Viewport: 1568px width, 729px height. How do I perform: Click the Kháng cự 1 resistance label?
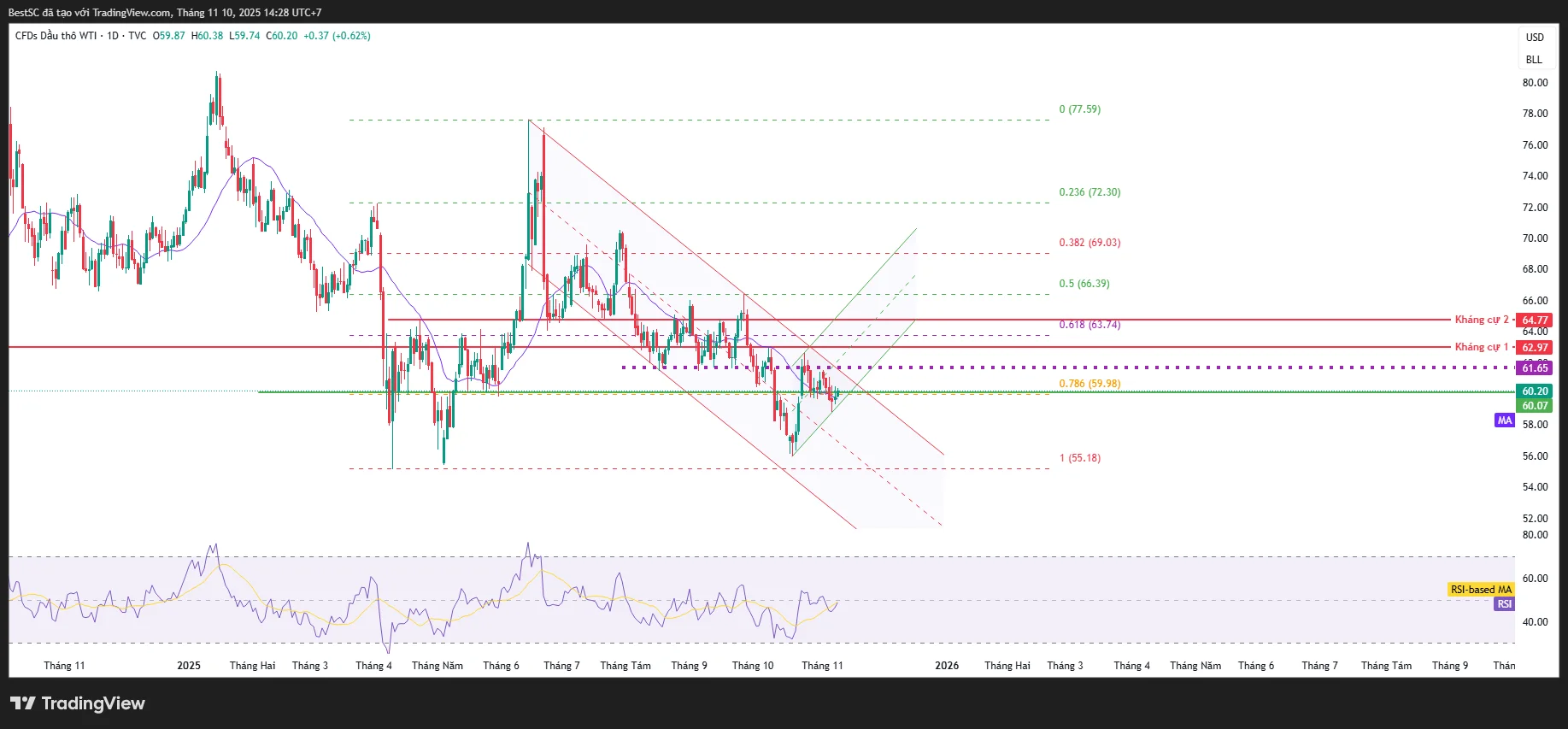tap(1481, 347)
